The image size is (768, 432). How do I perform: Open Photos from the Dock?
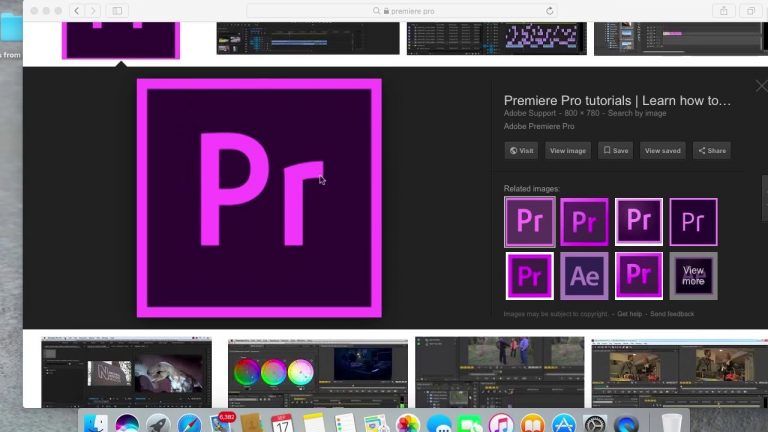[x=408, y=423]
